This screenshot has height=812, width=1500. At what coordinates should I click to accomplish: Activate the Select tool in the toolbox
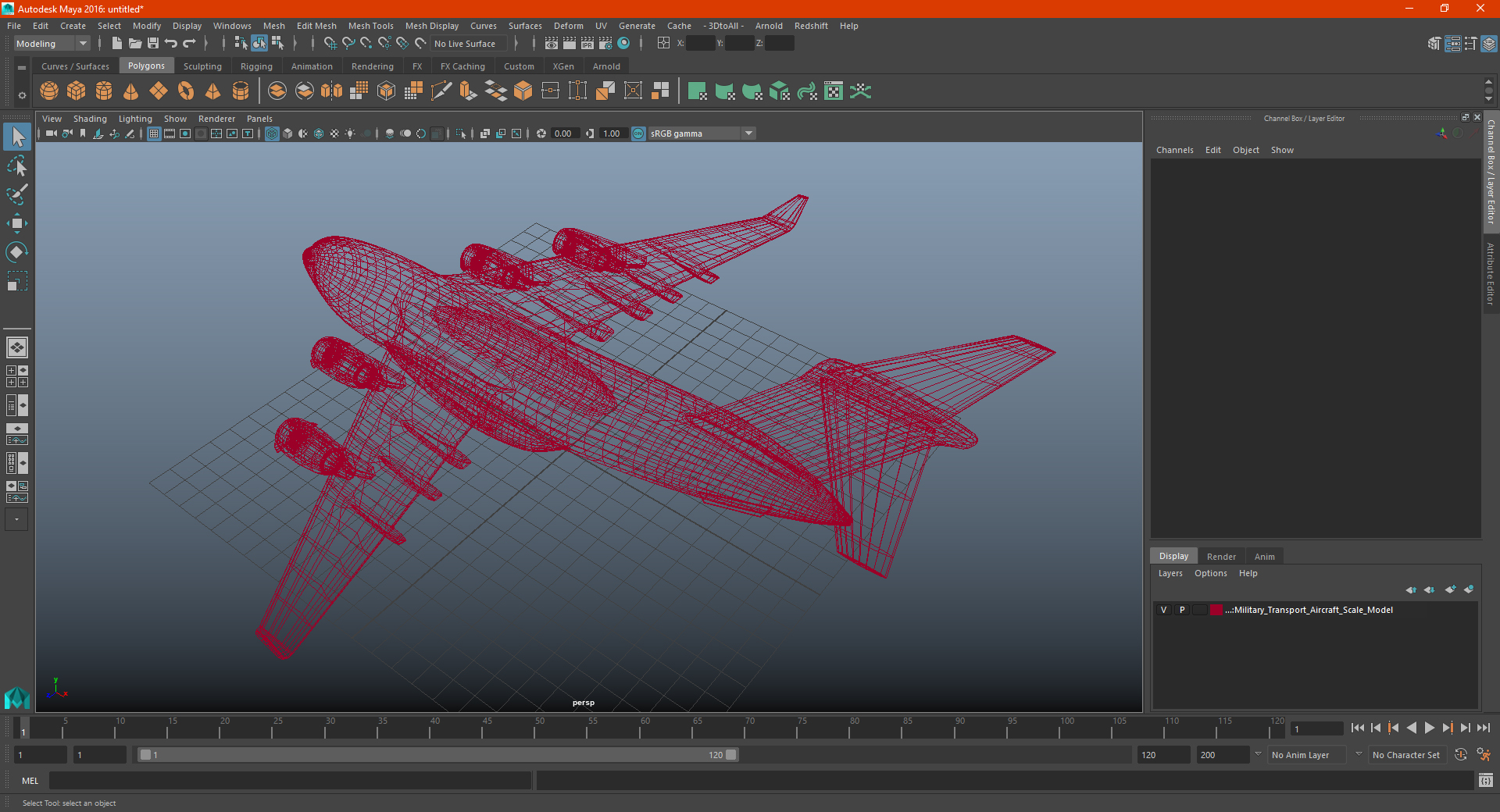[17, 137]
